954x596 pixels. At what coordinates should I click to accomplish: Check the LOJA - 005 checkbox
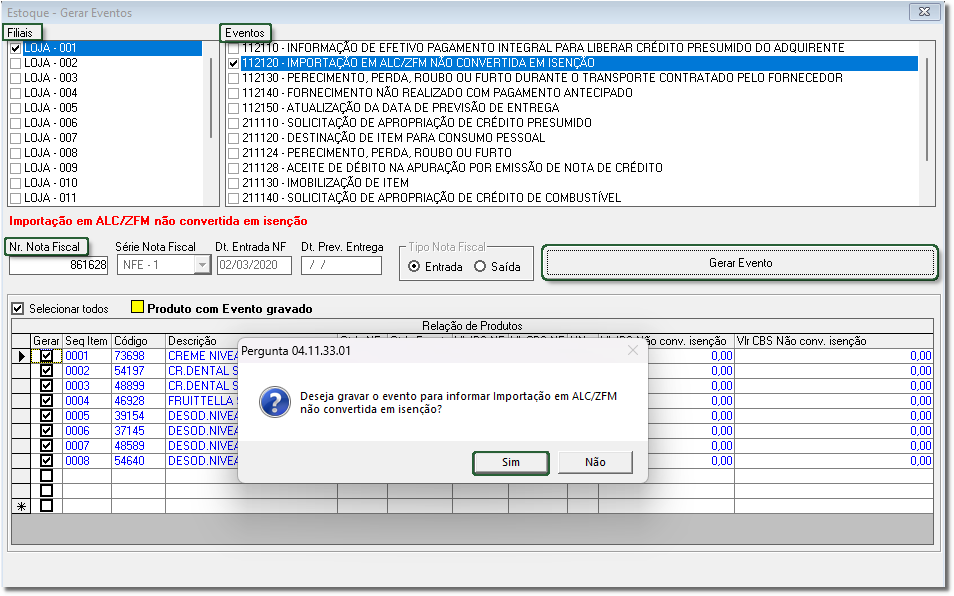[x=16, y=108]
